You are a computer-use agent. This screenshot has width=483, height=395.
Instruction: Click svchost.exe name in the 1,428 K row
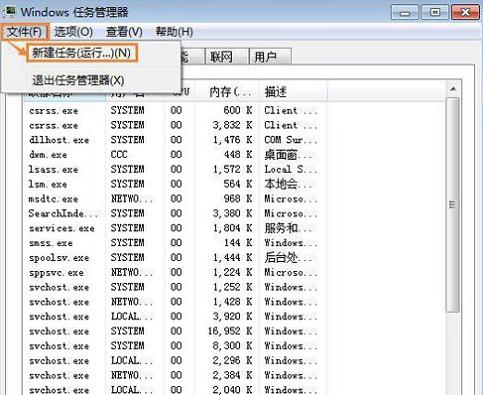59,302
